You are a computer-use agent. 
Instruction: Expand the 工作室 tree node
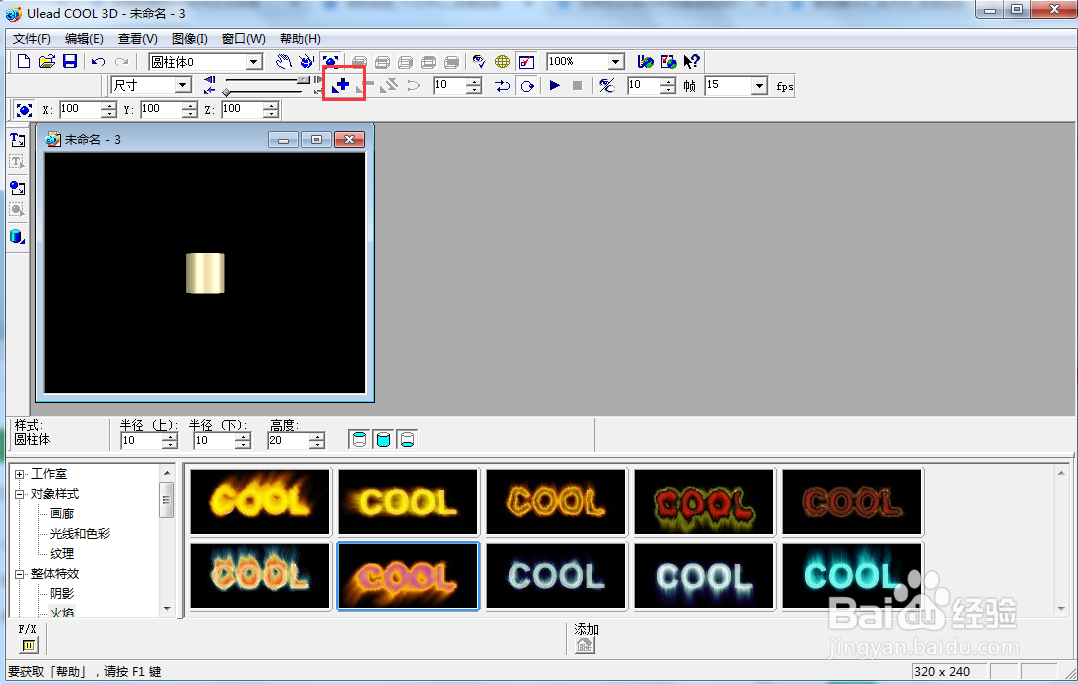[20, 474]
